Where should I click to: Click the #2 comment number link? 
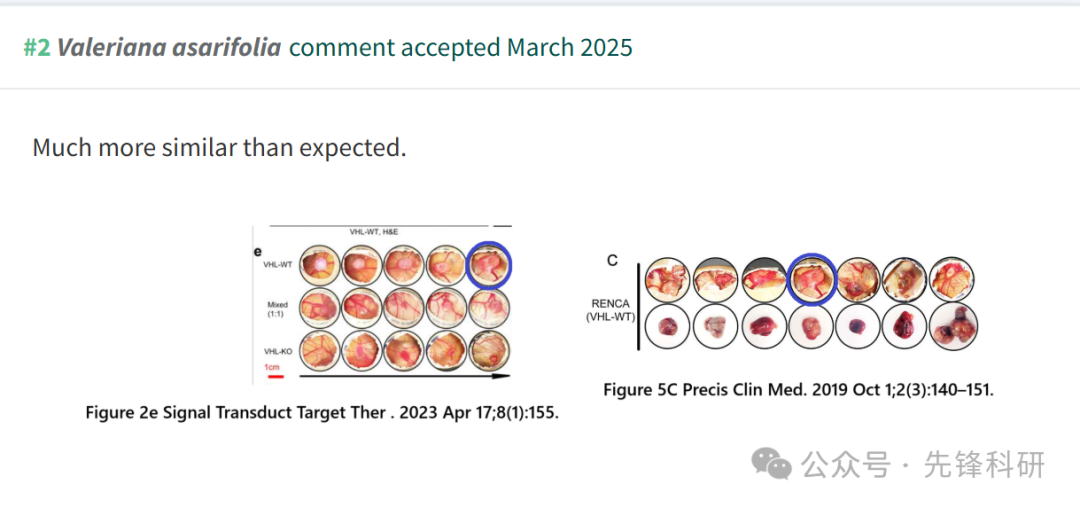(37, 47)
